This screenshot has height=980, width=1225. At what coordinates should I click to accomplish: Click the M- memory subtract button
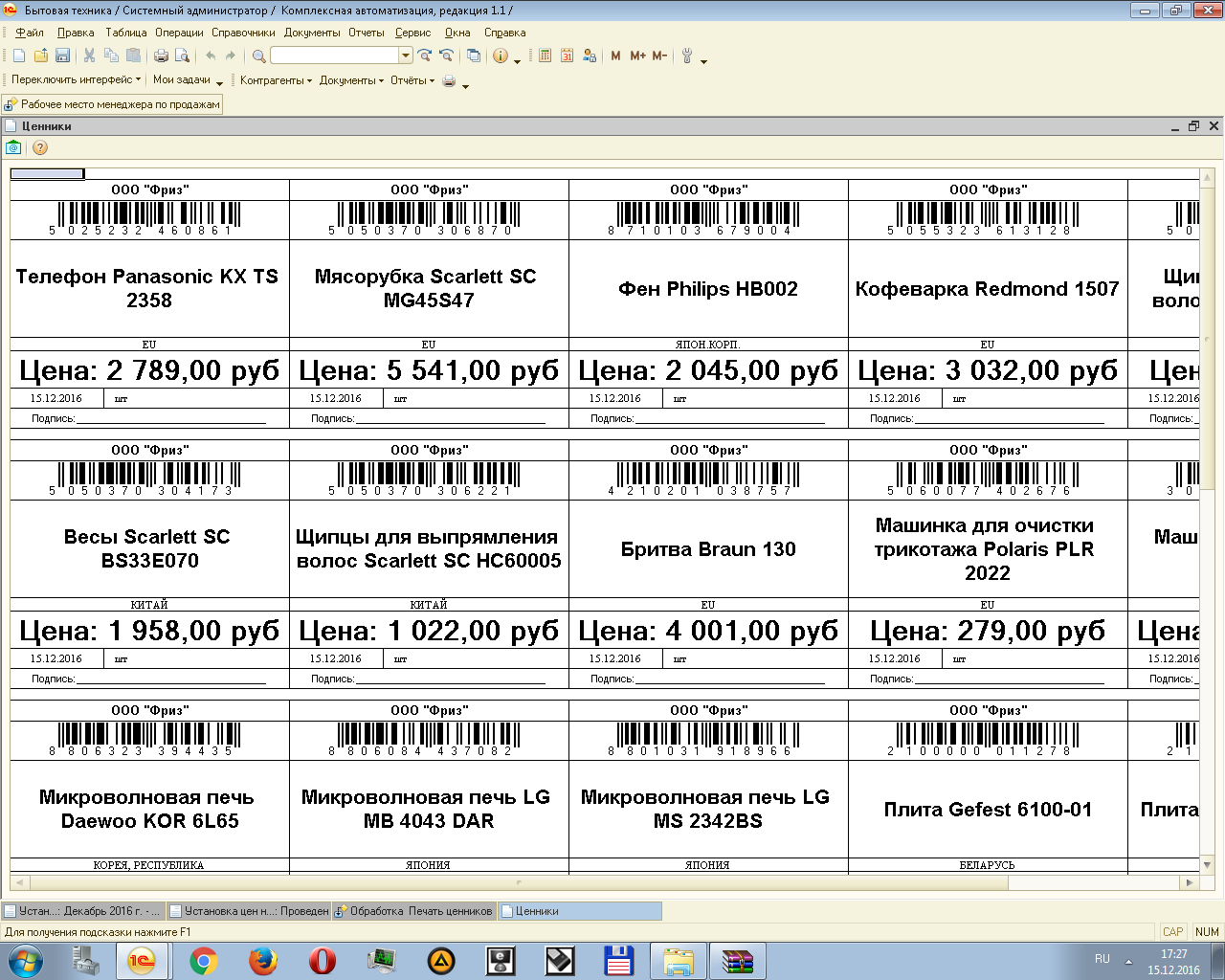pyautogui.click(x=659, y=56)
